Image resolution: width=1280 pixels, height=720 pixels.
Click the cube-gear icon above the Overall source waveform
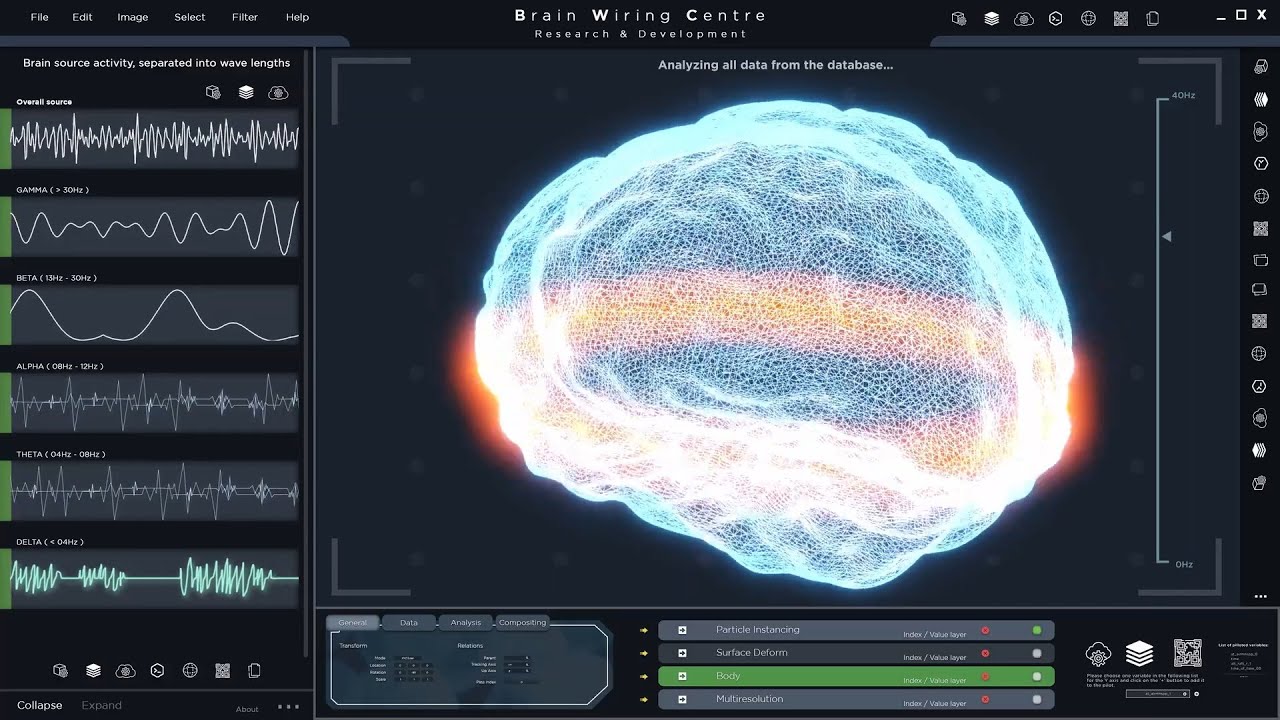(x=213, y=92)
